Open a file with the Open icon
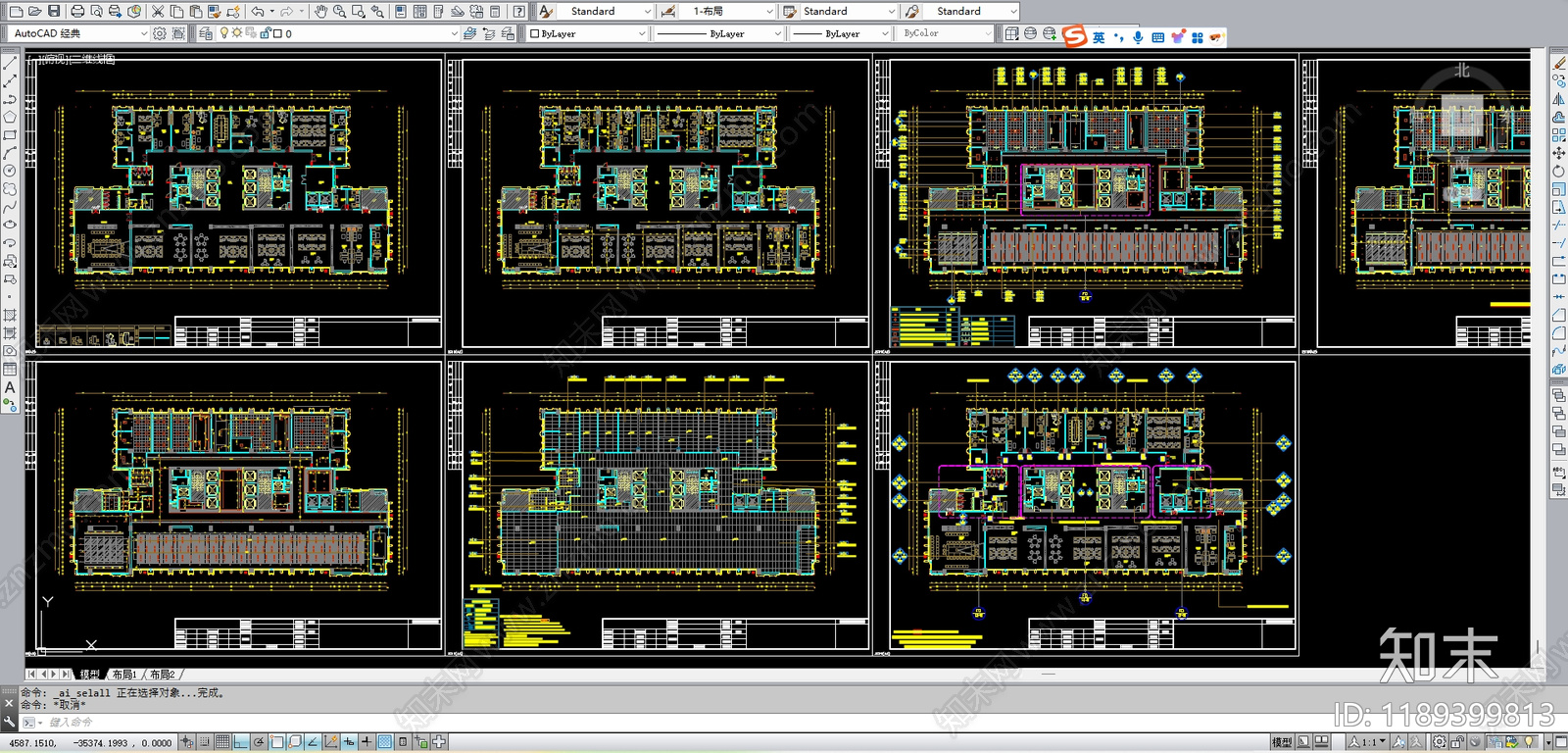This screenshot has height=753, width=1568. pos(34,11)
